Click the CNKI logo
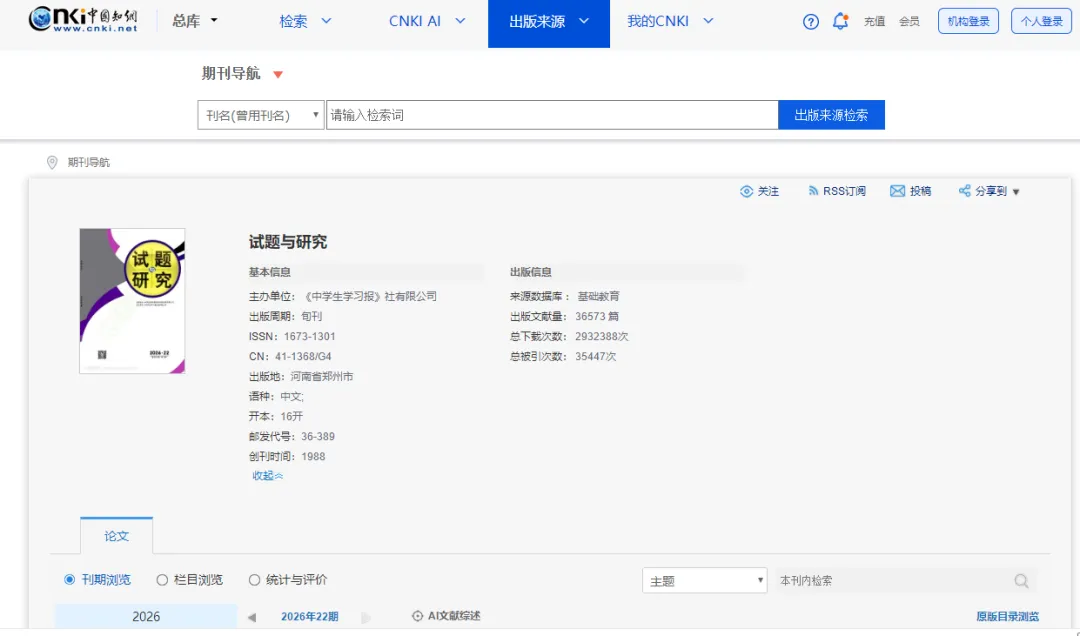Screen dimensions: 1080x636 [83, 19]
